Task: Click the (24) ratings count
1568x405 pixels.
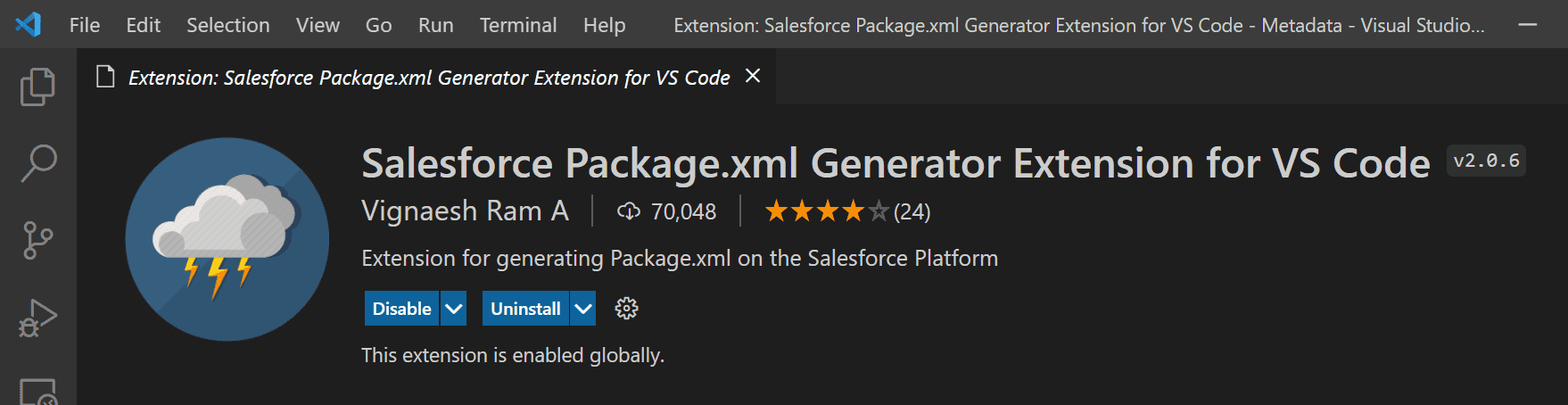Action: click(x=912, y=211)
